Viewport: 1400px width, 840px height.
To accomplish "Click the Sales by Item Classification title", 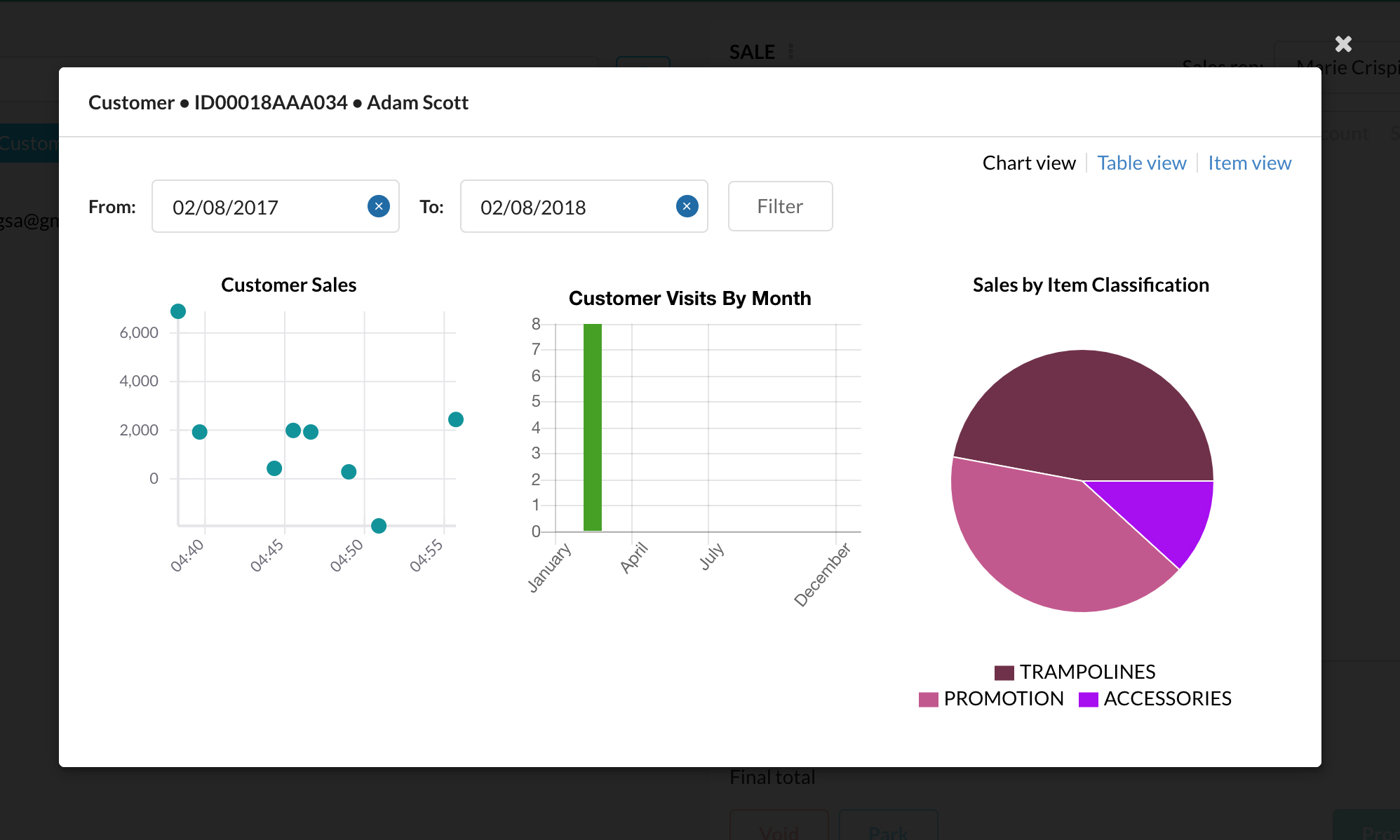I will tap(1091, 285).
